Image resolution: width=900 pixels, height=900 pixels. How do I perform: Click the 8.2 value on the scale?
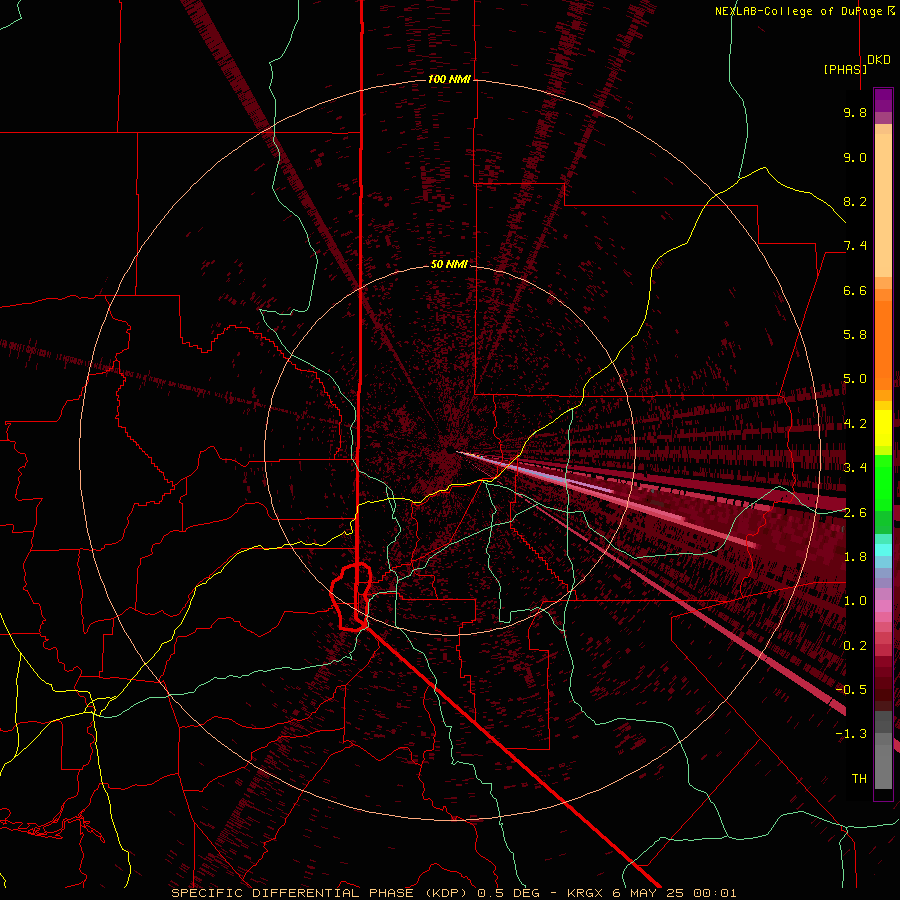(x=855, y=201)
